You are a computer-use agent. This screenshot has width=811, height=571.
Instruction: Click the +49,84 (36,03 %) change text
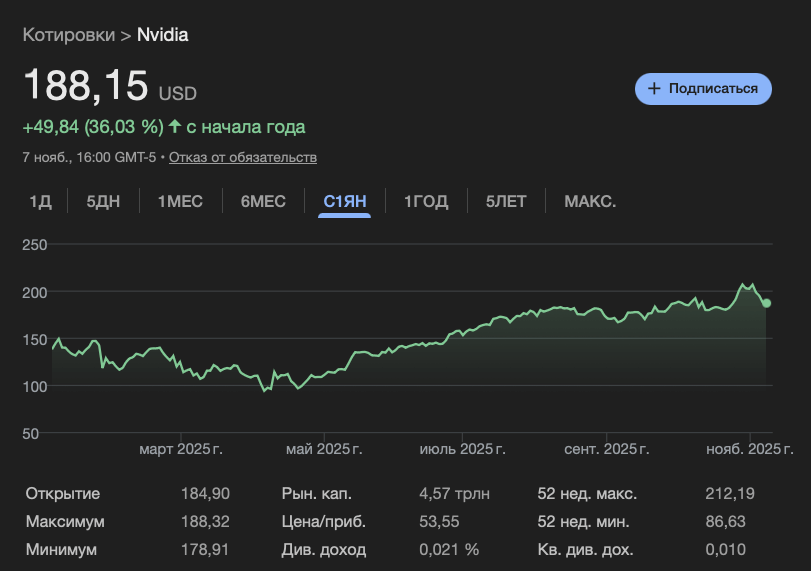[93, 127]
